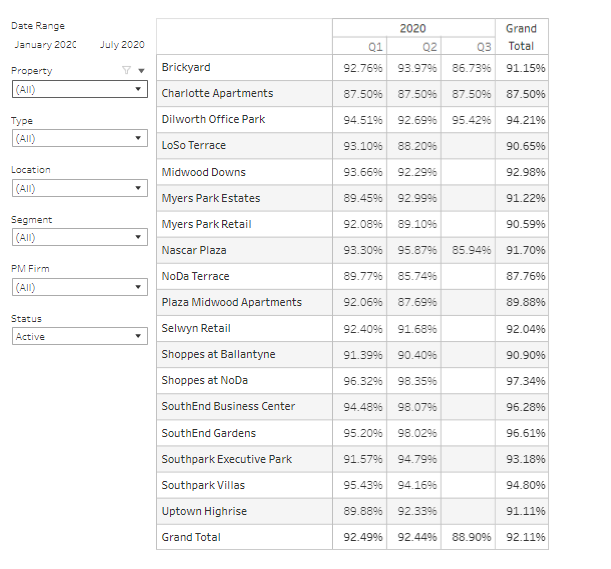The image size is (611, 569).
Task: Click the Grand Total row label
Action: [191, 537]
